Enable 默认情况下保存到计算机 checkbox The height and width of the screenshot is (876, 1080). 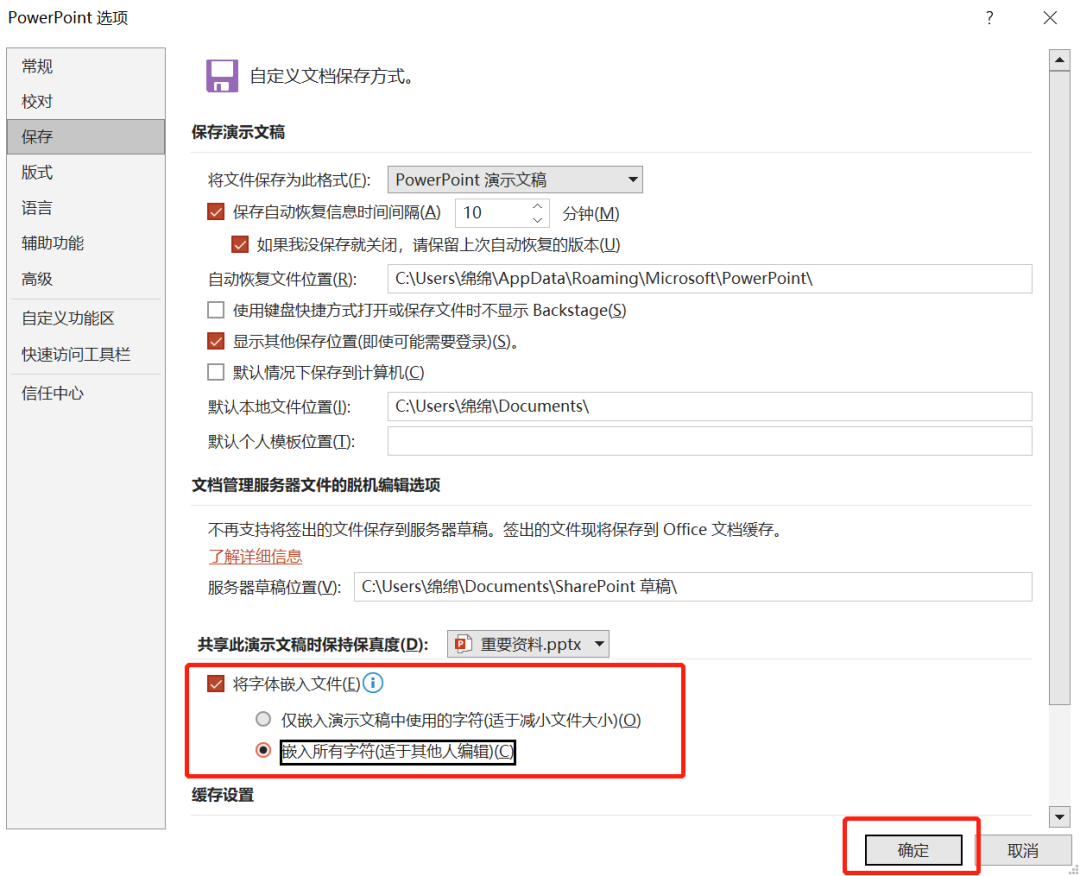pos(216,373)
